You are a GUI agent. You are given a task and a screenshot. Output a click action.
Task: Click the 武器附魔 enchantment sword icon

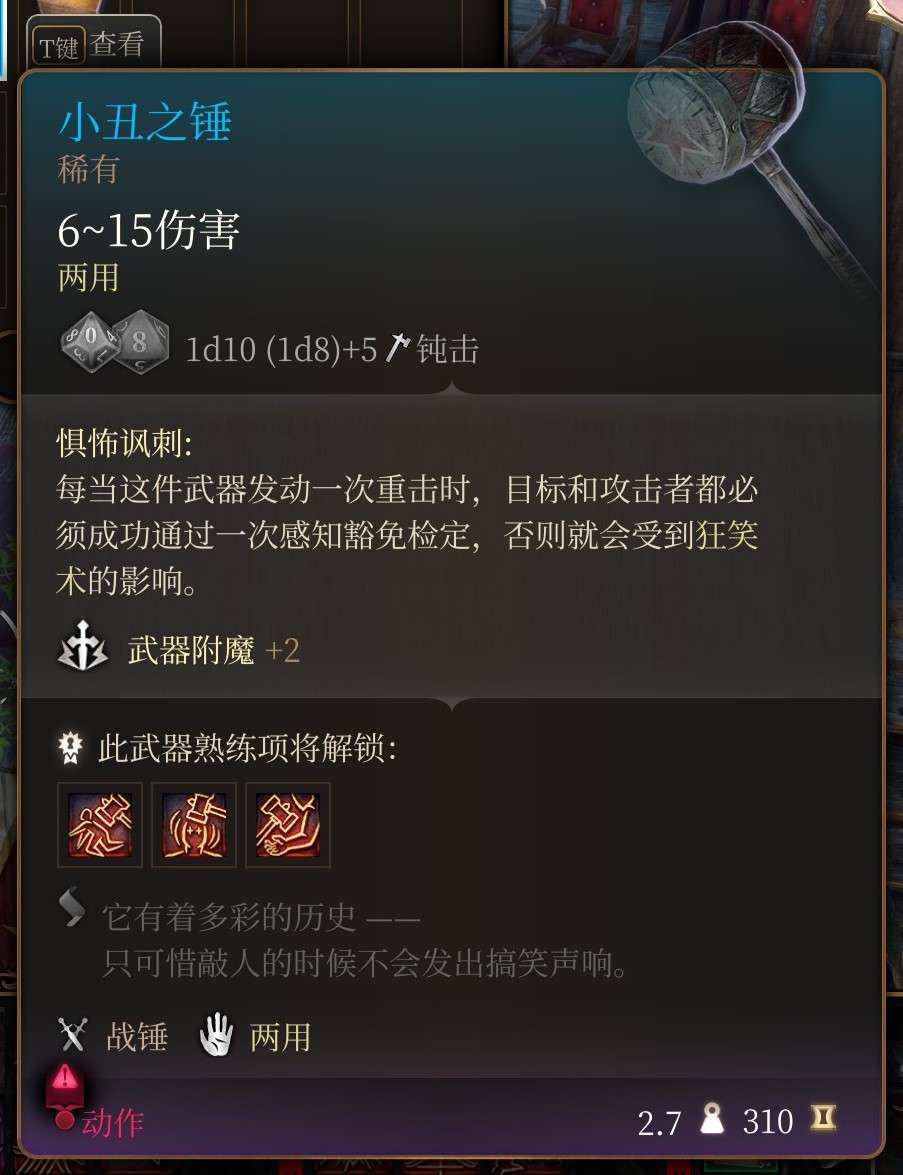pos(82,646)
